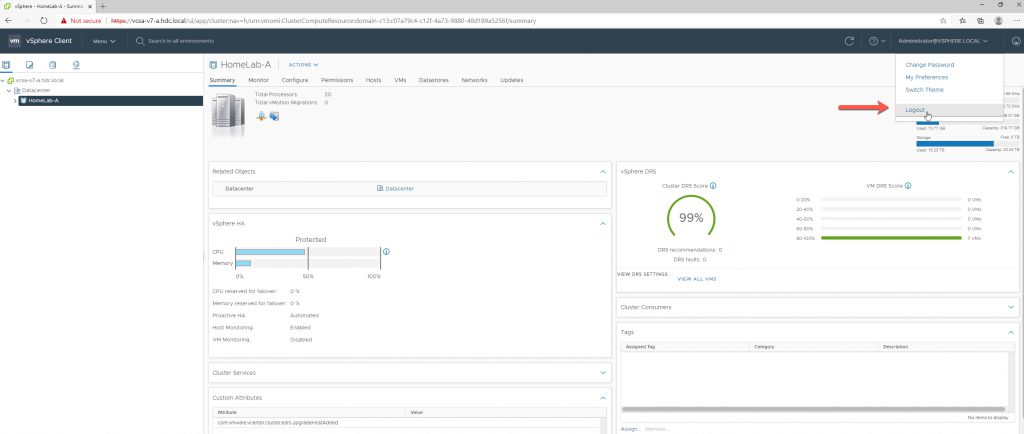
Task: Open the Hosts and Clusters inventory view icon
Action: click(7, 65)
